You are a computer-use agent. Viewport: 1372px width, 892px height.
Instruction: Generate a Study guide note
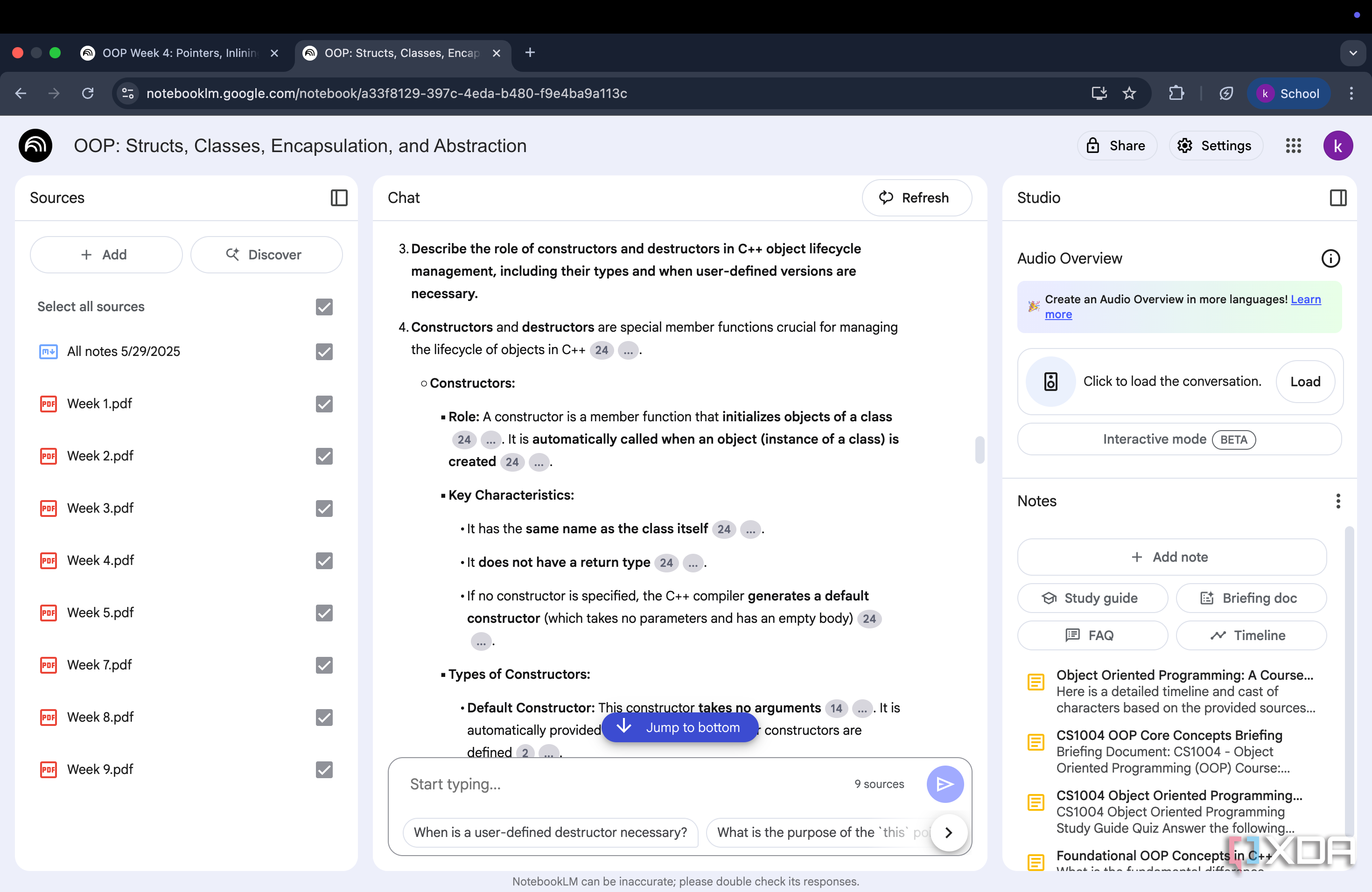click(x=1092, y=598)
